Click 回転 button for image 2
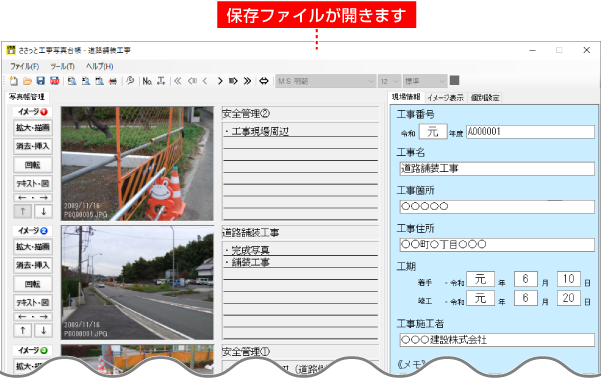 pos(33,284)
